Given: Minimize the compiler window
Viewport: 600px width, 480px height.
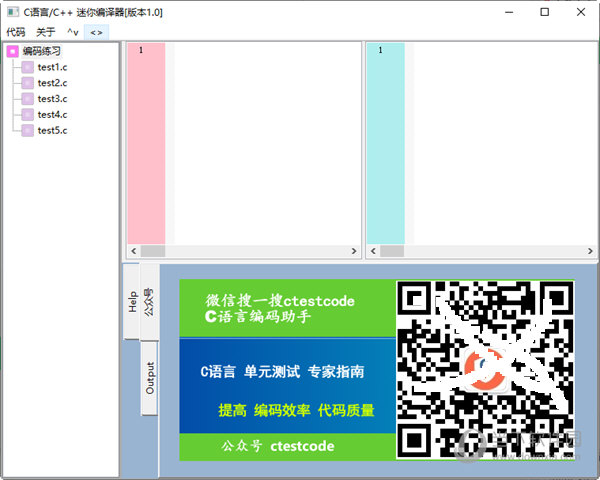Looking at the screenshot, I should pos(509,12).
